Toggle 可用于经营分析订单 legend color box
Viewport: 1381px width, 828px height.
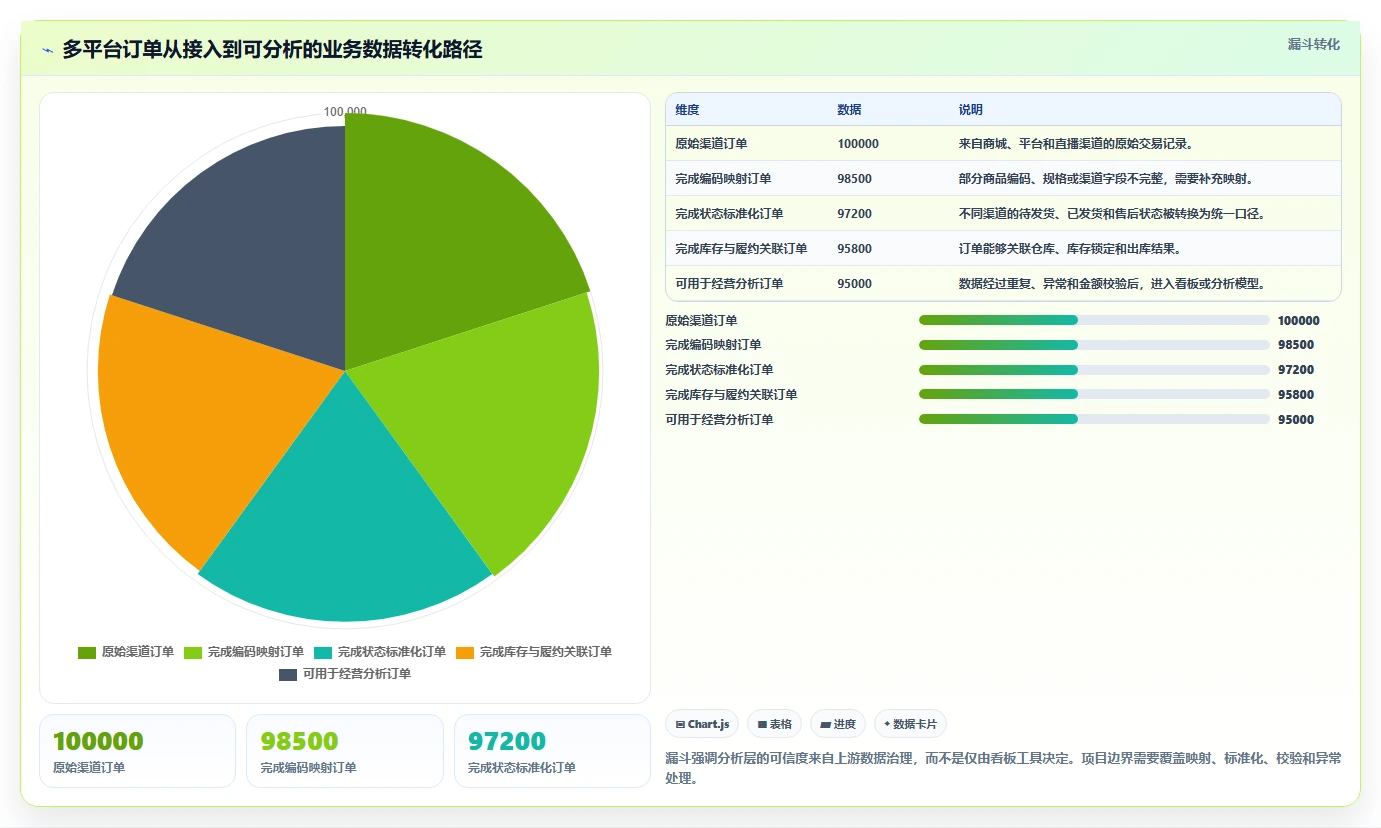pos(288,674)
